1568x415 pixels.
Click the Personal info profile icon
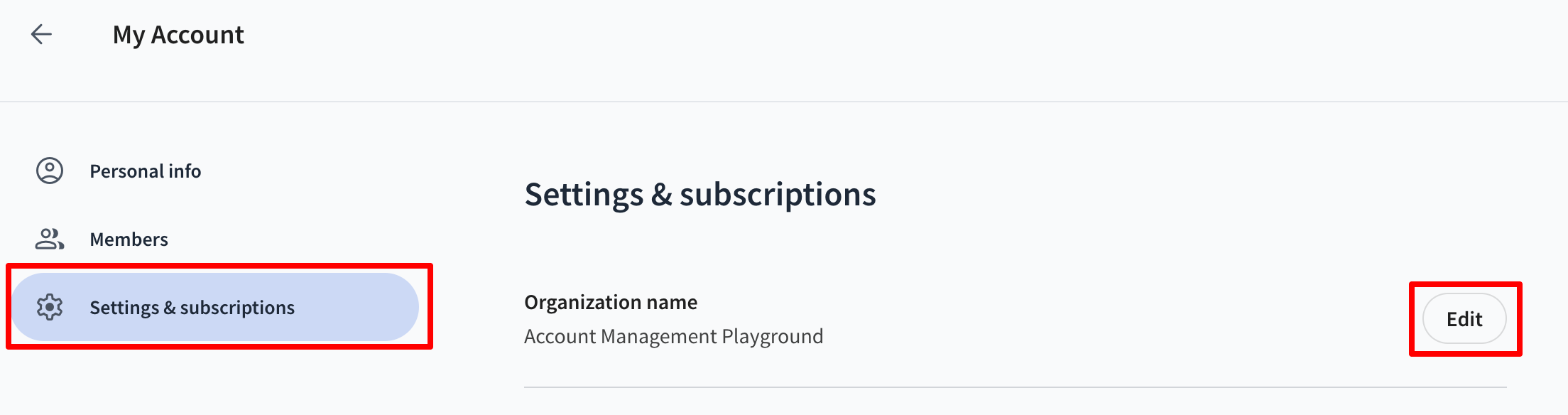[50, 171]
